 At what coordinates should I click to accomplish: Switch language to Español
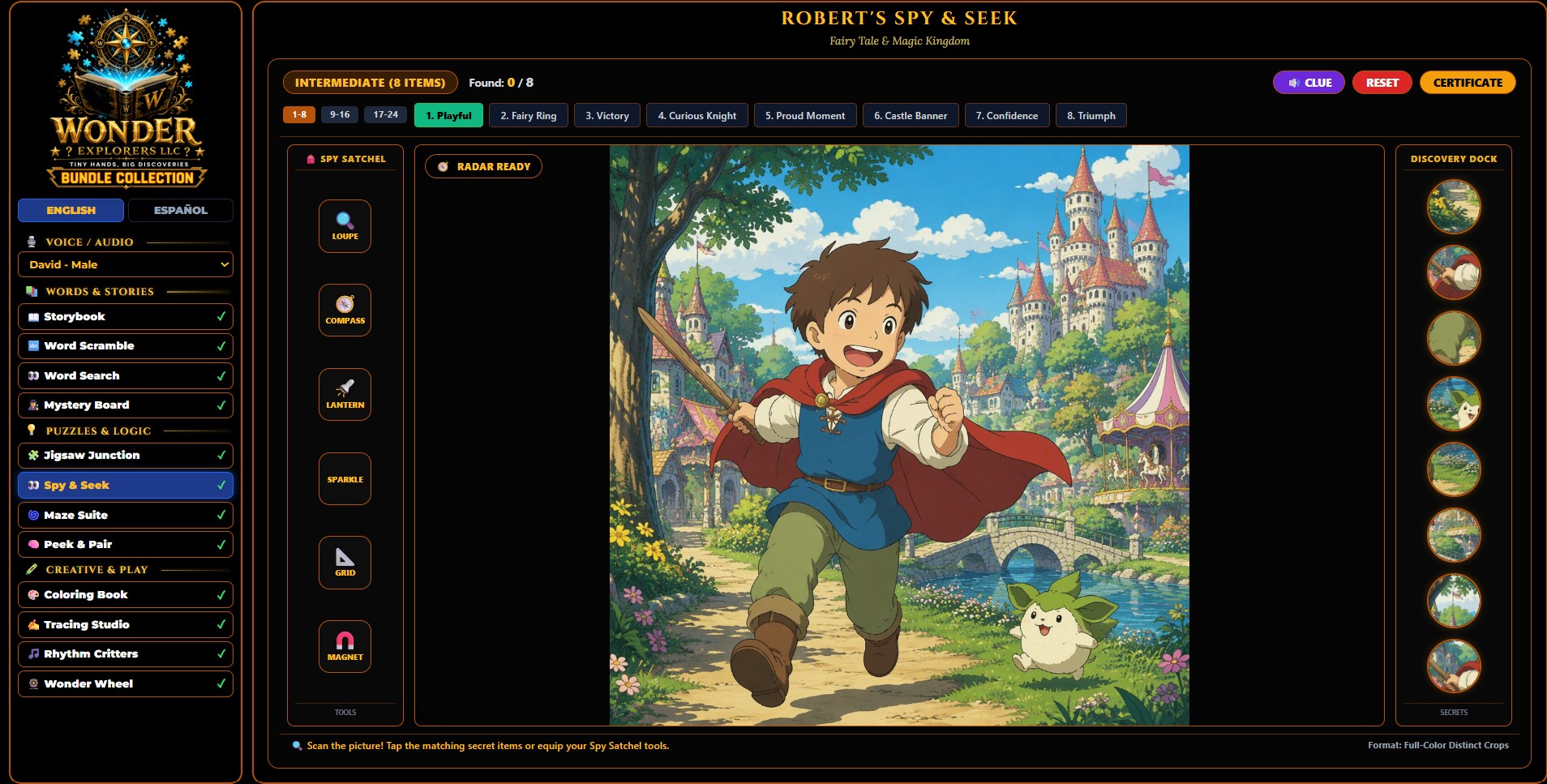click(x=181, y=210)
